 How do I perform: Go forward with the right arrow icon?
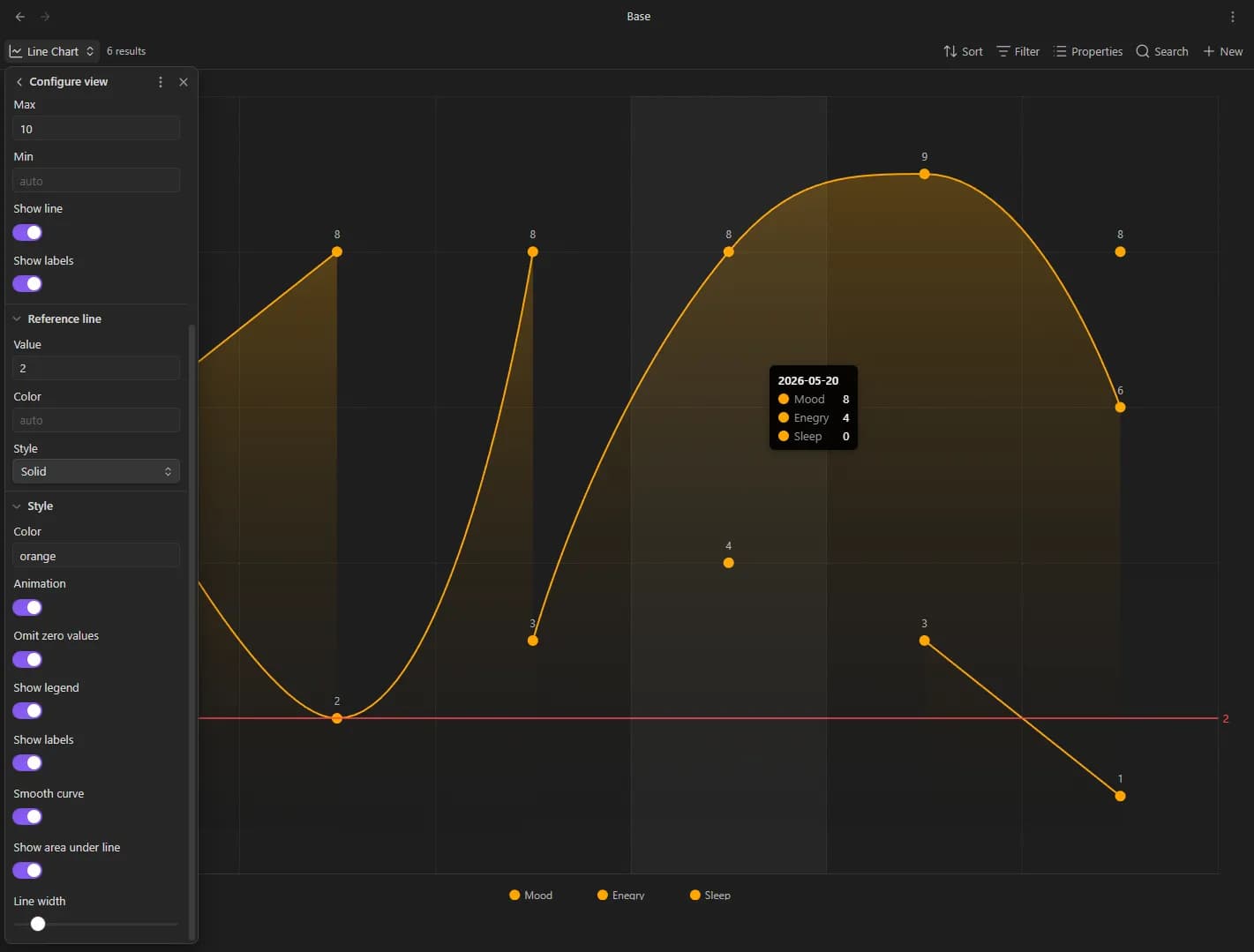click(x=45, y=17)
